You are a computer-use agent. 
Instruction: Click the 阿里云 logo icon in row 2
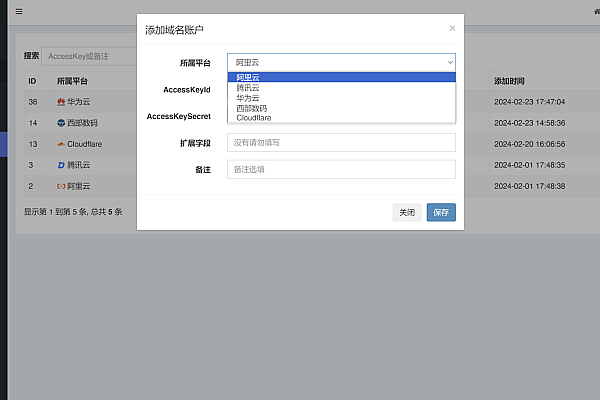click(61, 186)
